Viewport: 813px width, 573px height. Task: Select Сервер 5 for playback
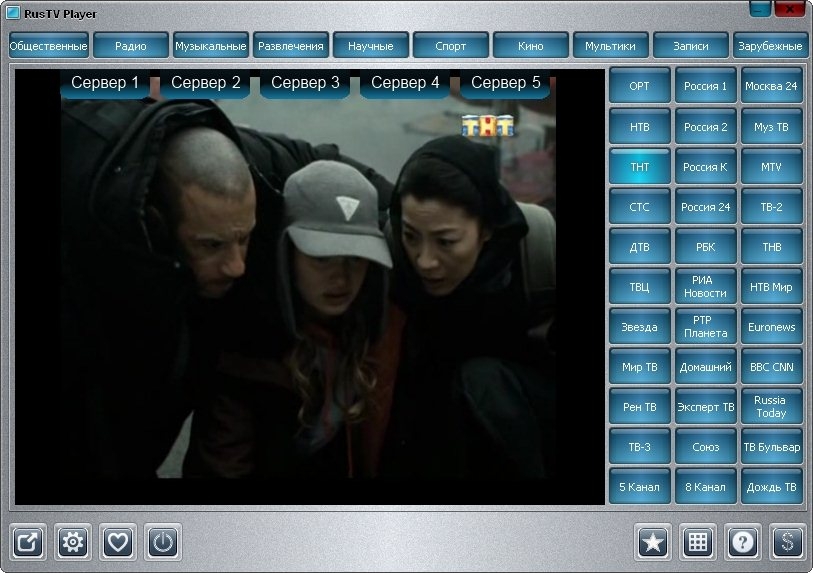pyautogui.click(x=505, y=83)
